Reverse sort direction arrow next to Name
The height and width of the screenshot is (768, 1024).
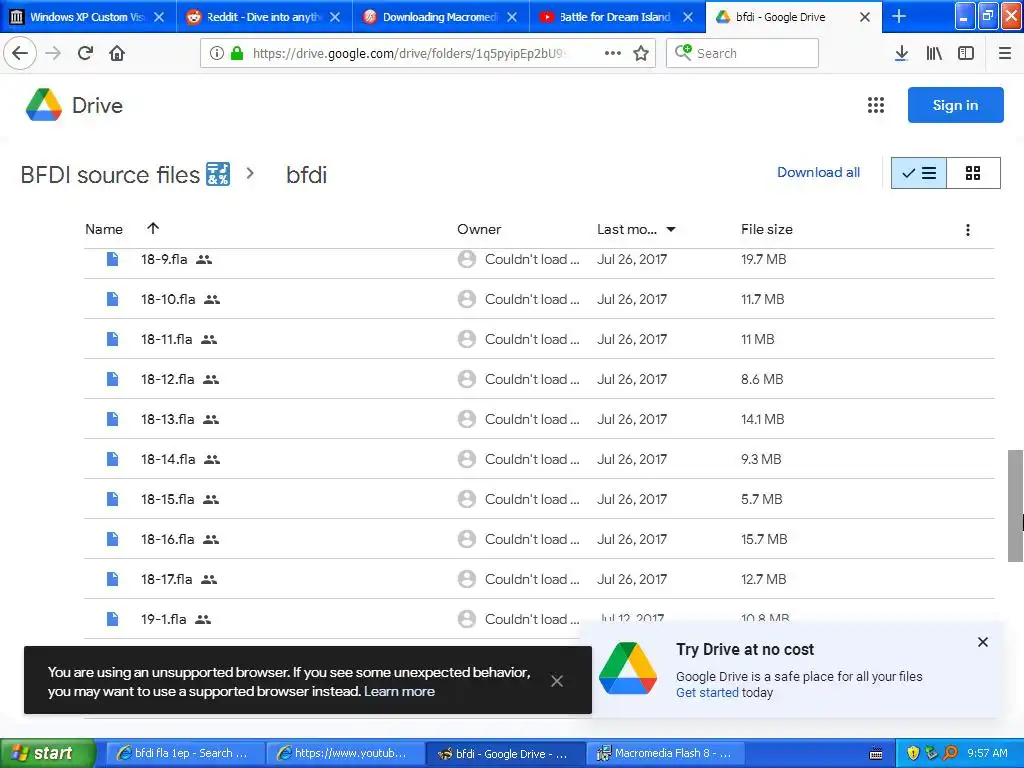coord(153,228)
